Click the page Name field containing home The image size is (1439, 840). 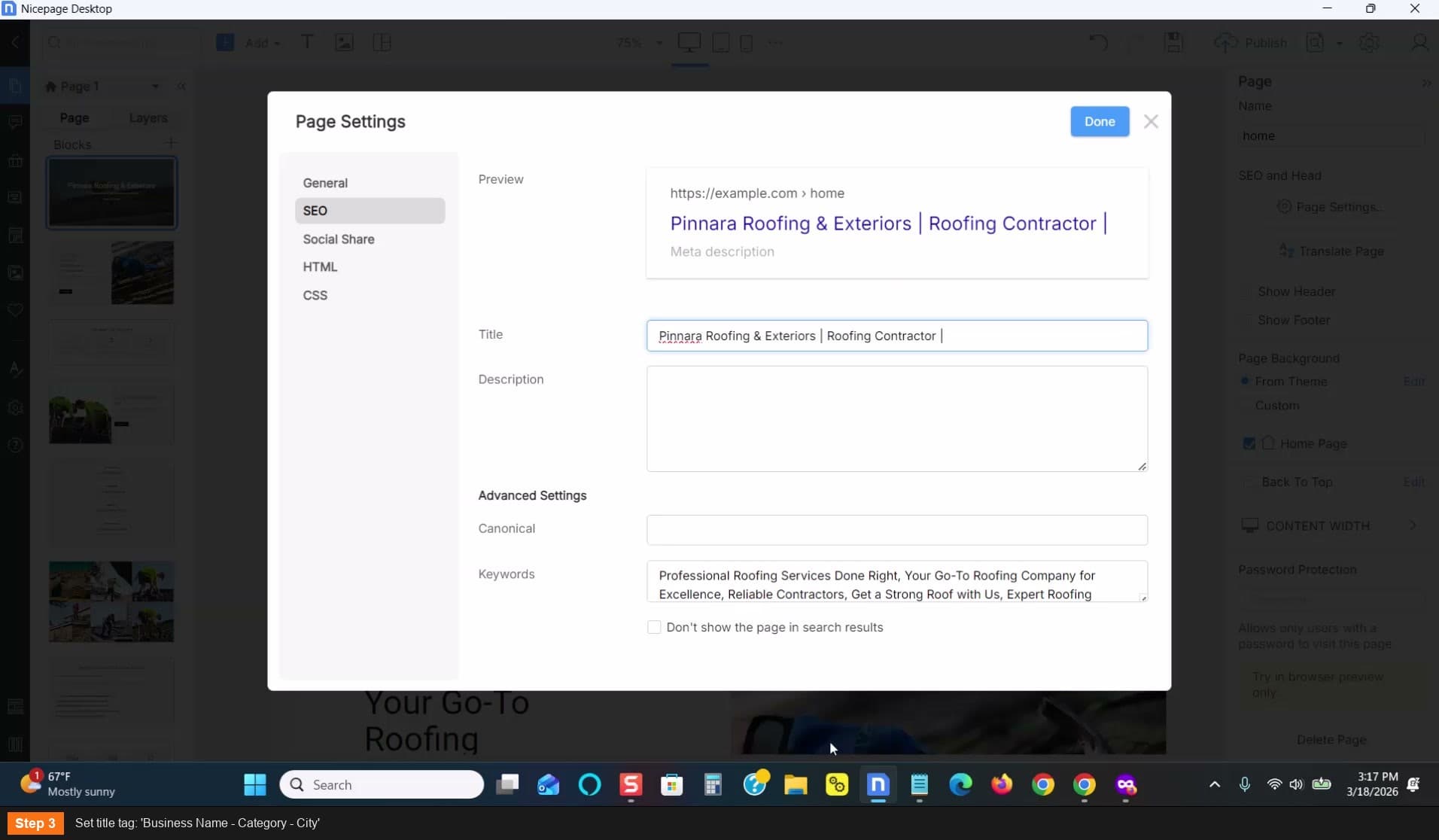[x=1331, y=136]
